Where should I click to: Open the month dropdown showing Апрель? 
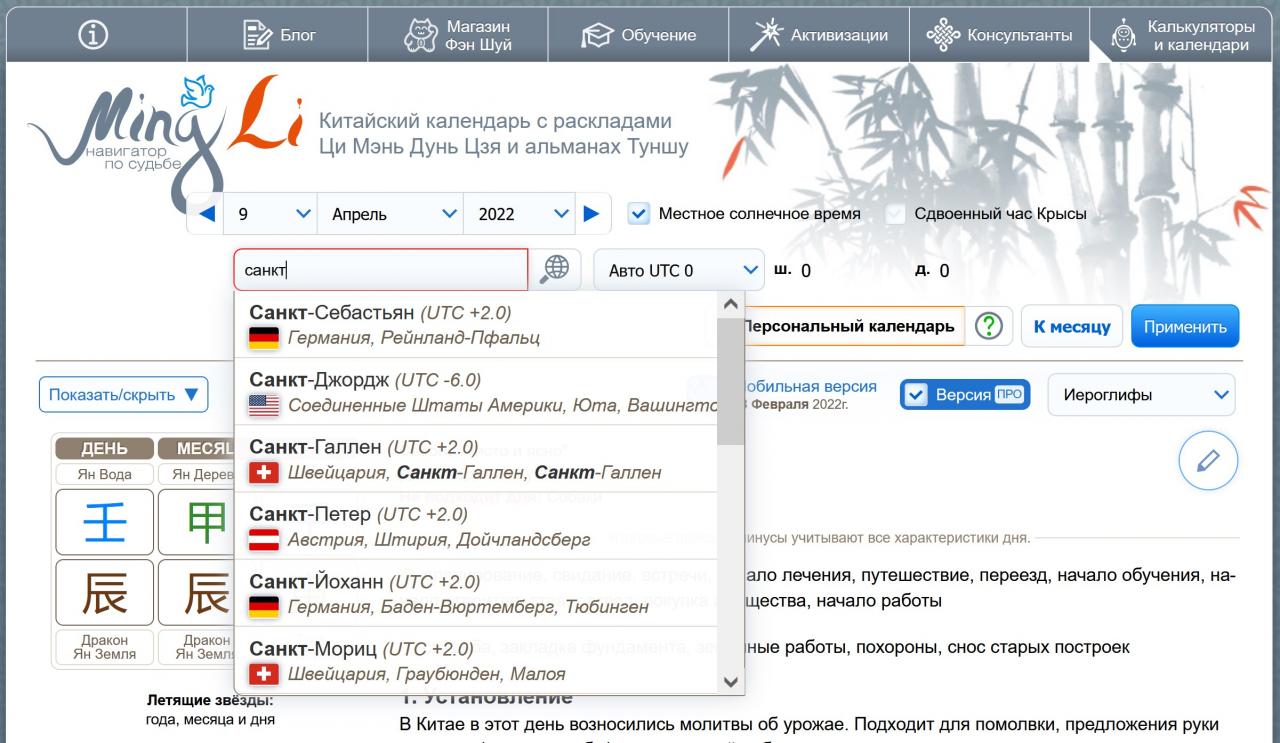point(390,214)
